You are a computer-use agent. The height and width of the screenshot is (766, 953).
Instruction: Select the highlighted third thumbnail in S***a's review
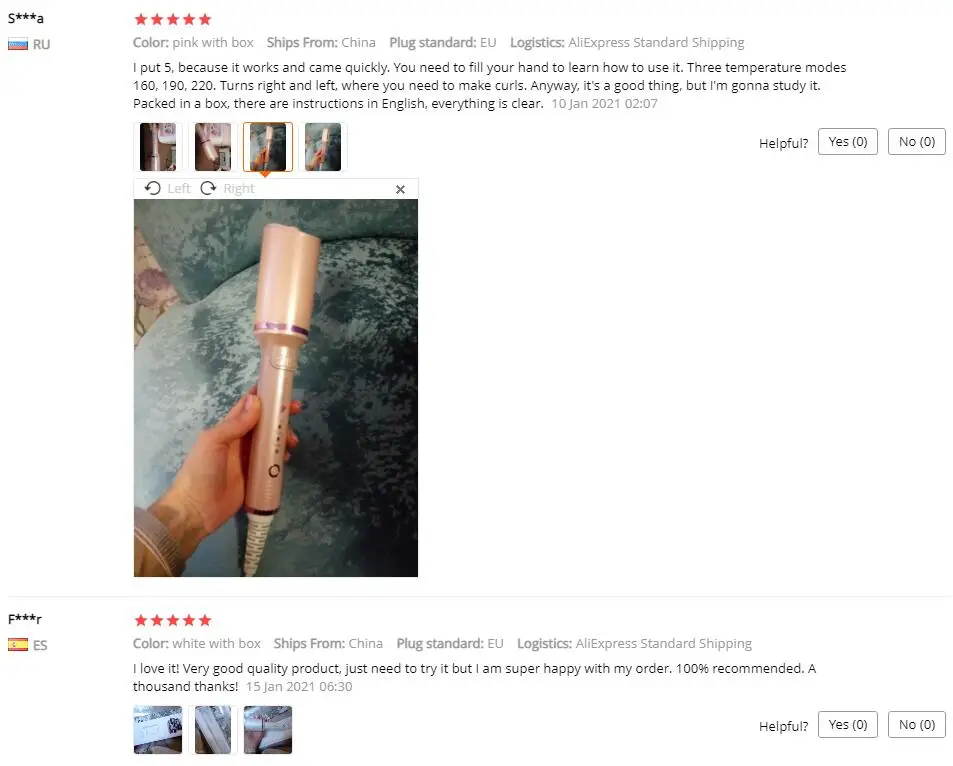click(x=267, y=147)
